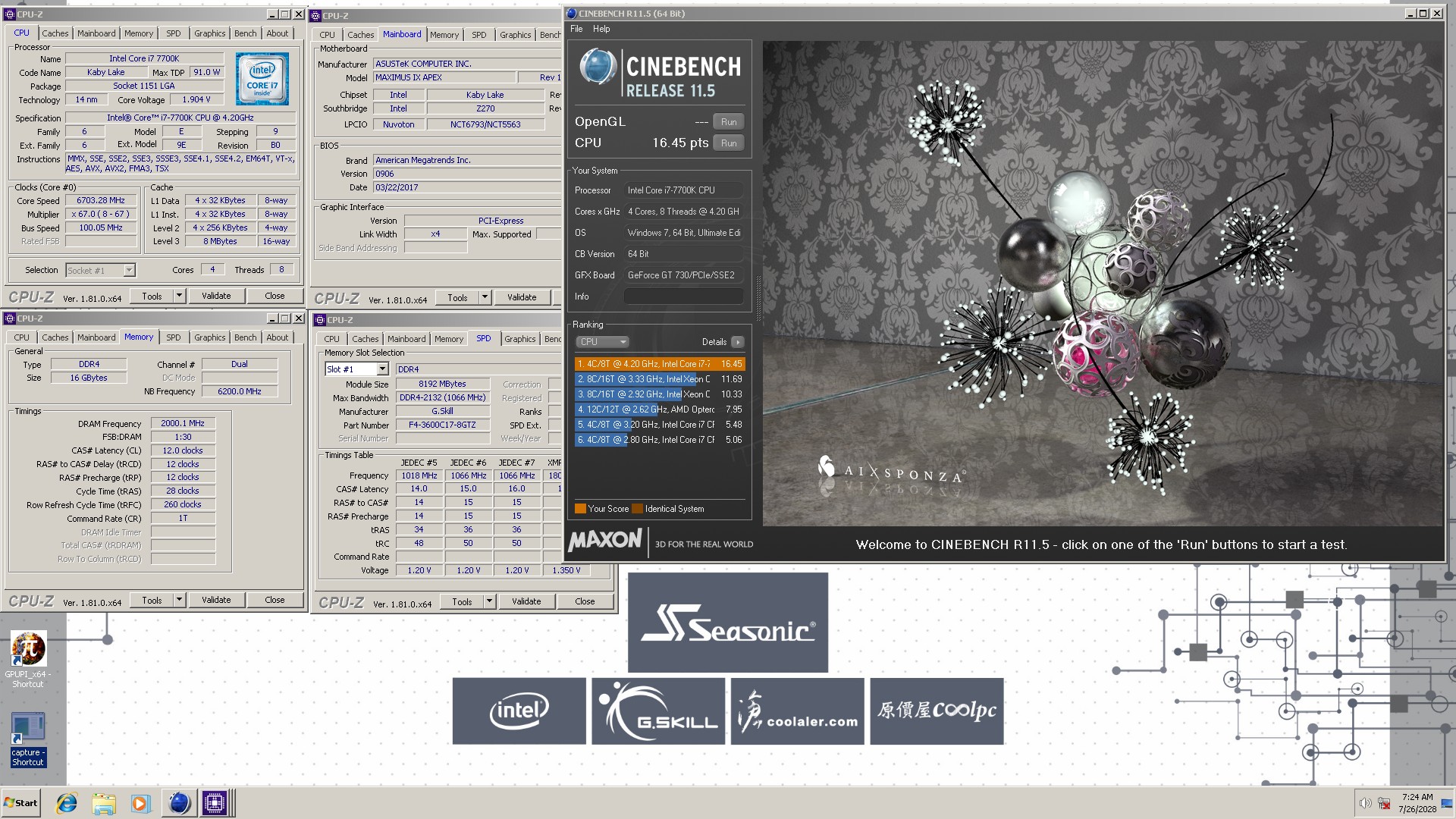Viewport: 1456px width, 819px height.
Task: Click G.SKILL sponsor logo on desktop
Action: point(658,711)
